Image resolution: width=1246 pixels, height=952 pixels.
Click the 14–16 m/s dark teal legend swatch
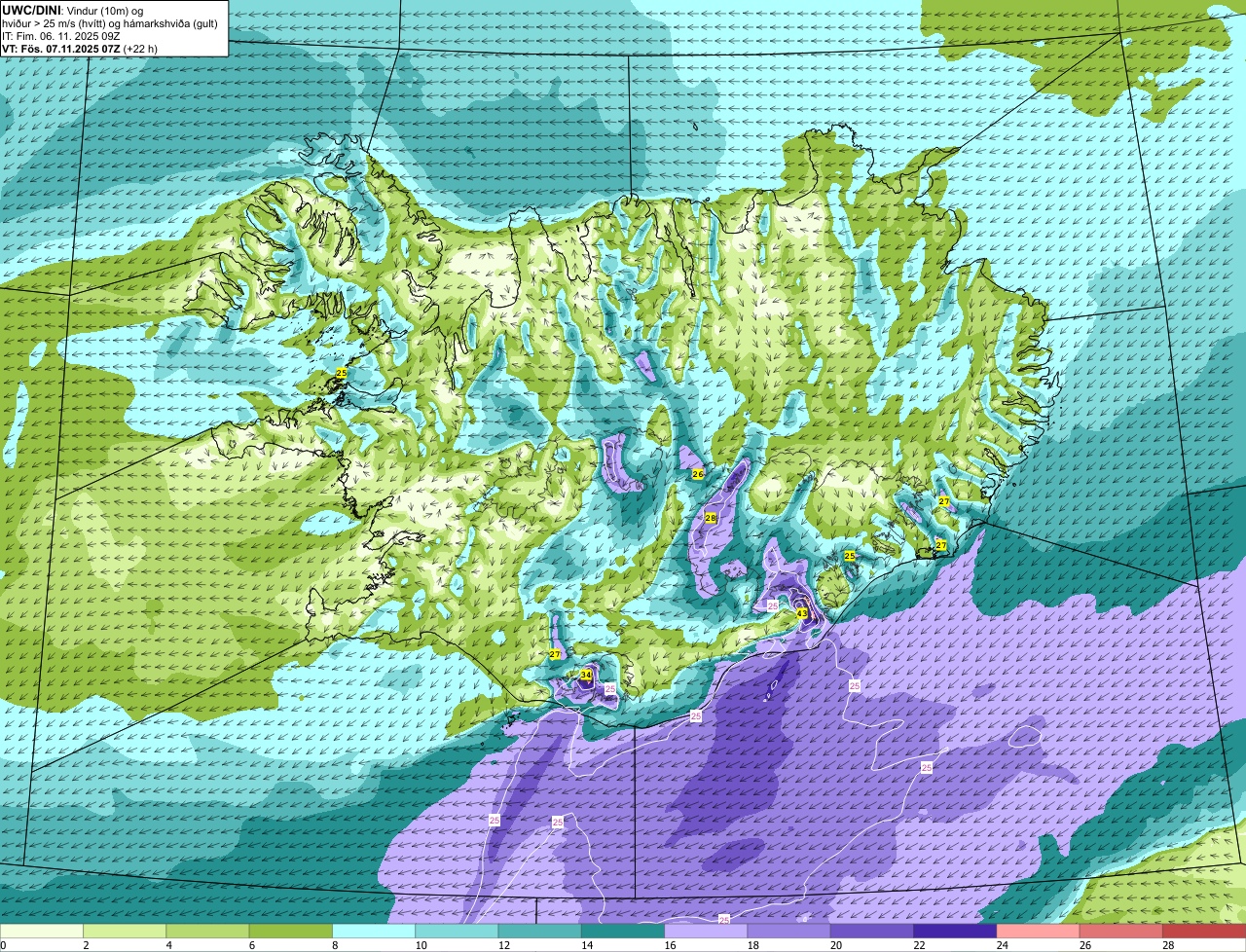point(623,931)
